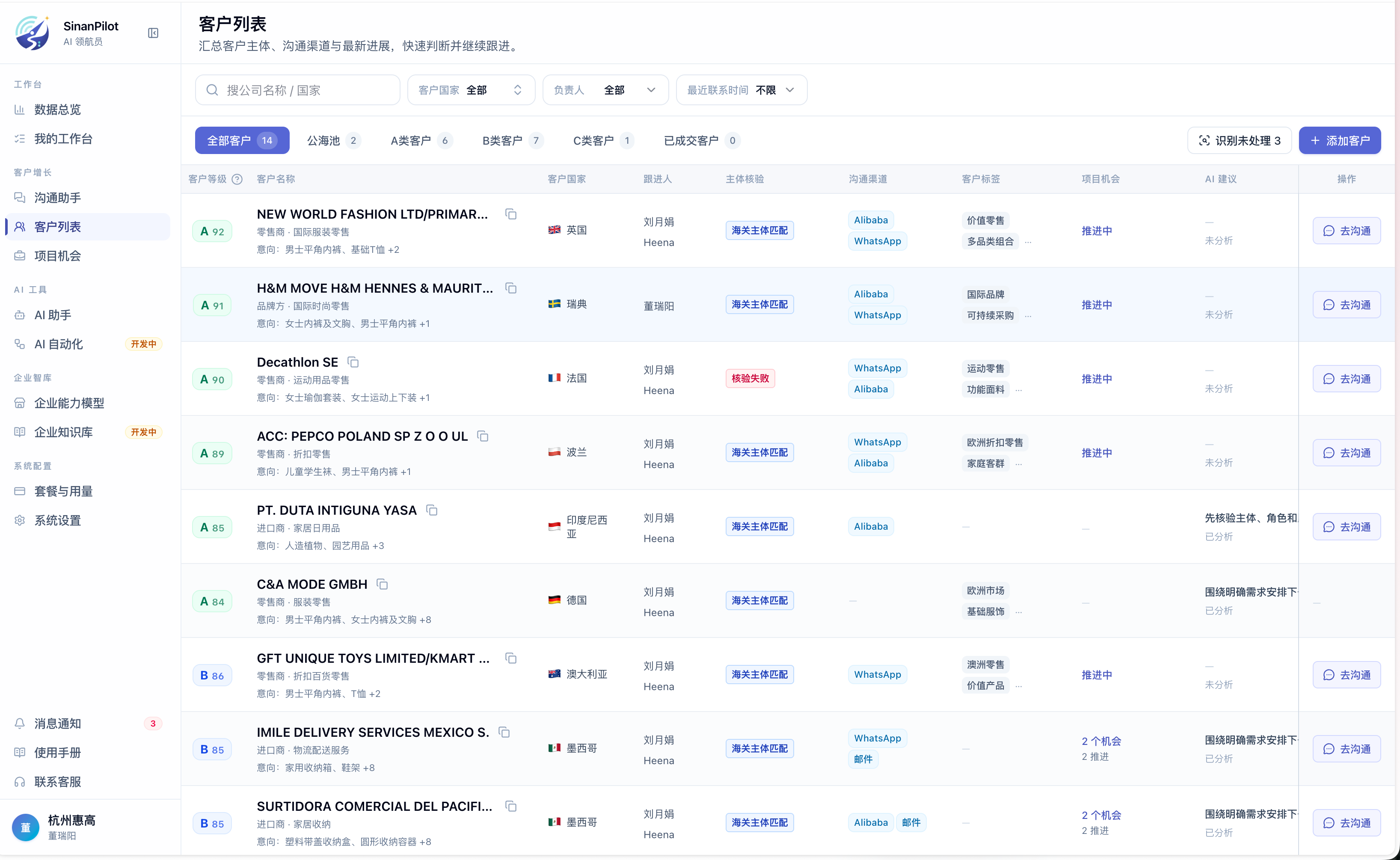Expand more tags for H&M MOVE row

[x=1028, y=316]
